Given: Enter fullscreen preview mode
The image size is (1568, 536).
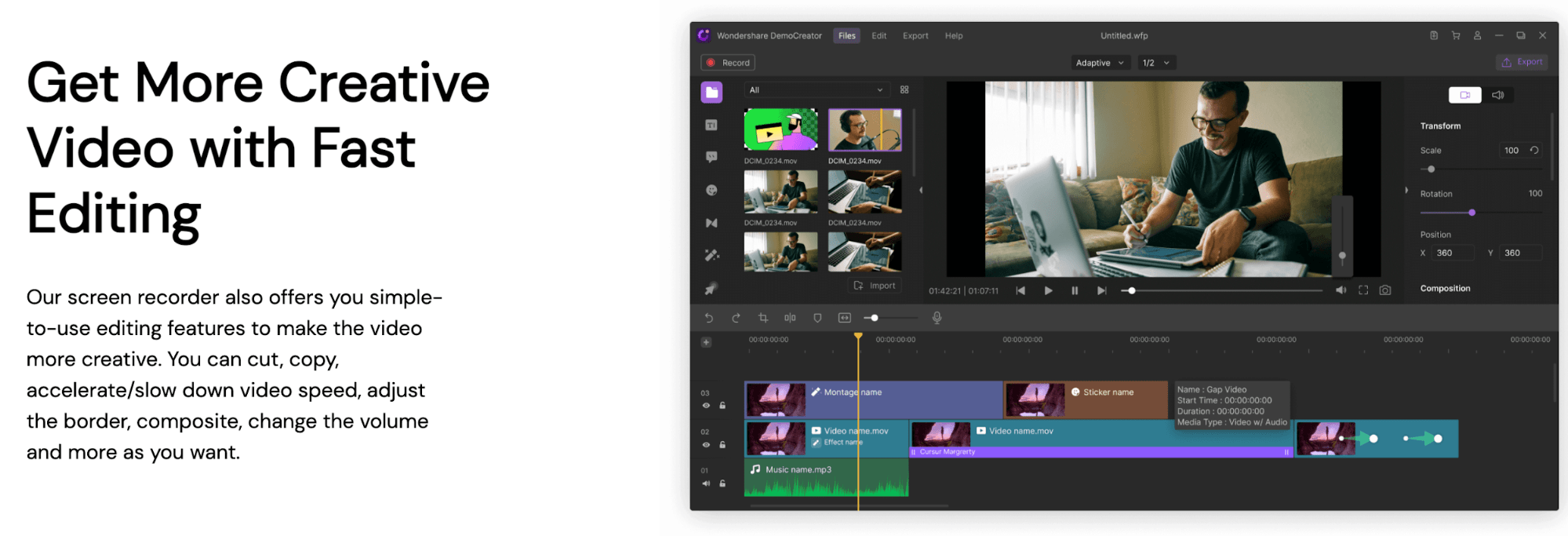Looking at the screenshot, I should pyautogui.click(x=1363, y=290).
